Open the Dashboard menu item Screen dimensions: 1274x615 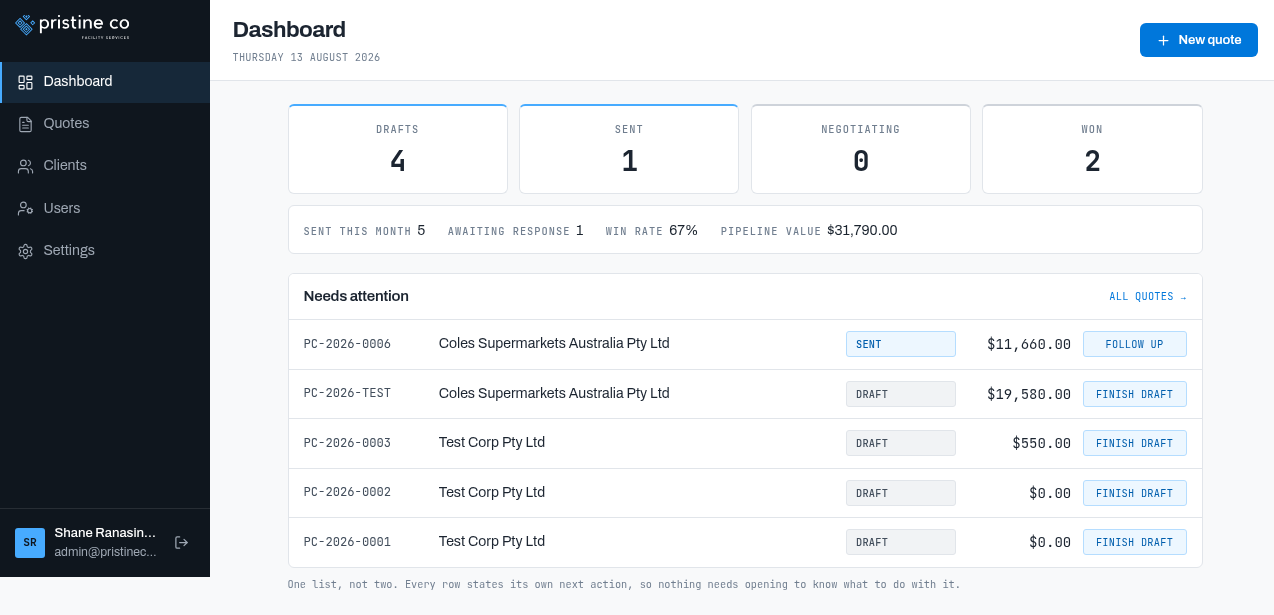coord(105,82)
